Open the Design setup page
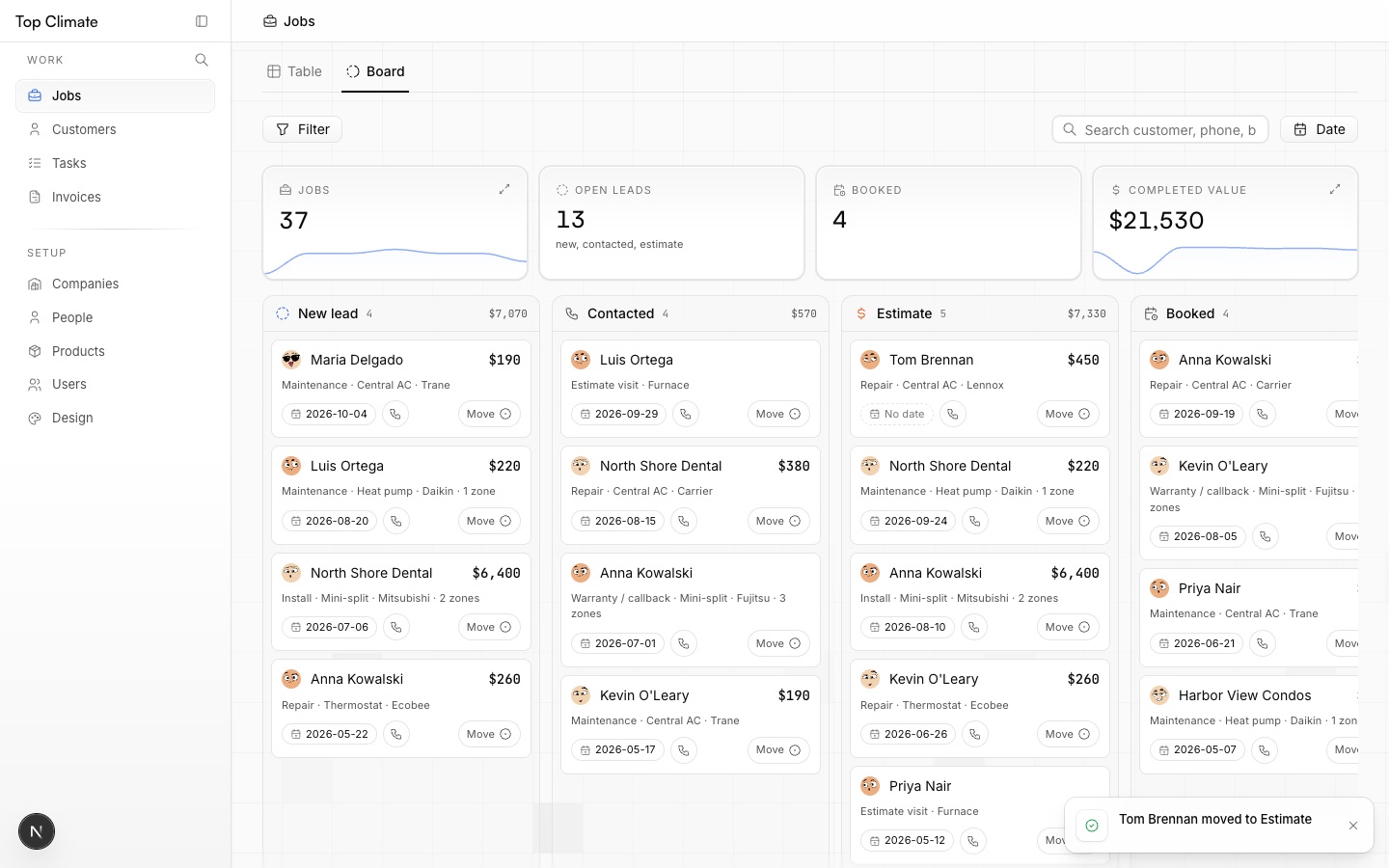 (x=115, y=418)
